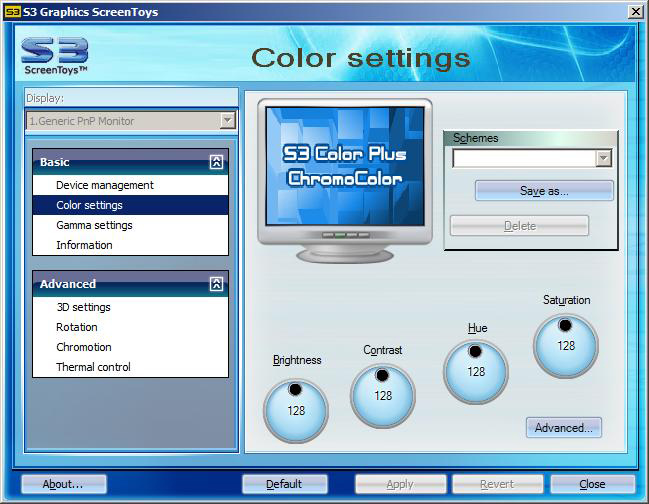The image size is (649, 504).
Task: Collapse the Basic section
Action: pos(216,162)
